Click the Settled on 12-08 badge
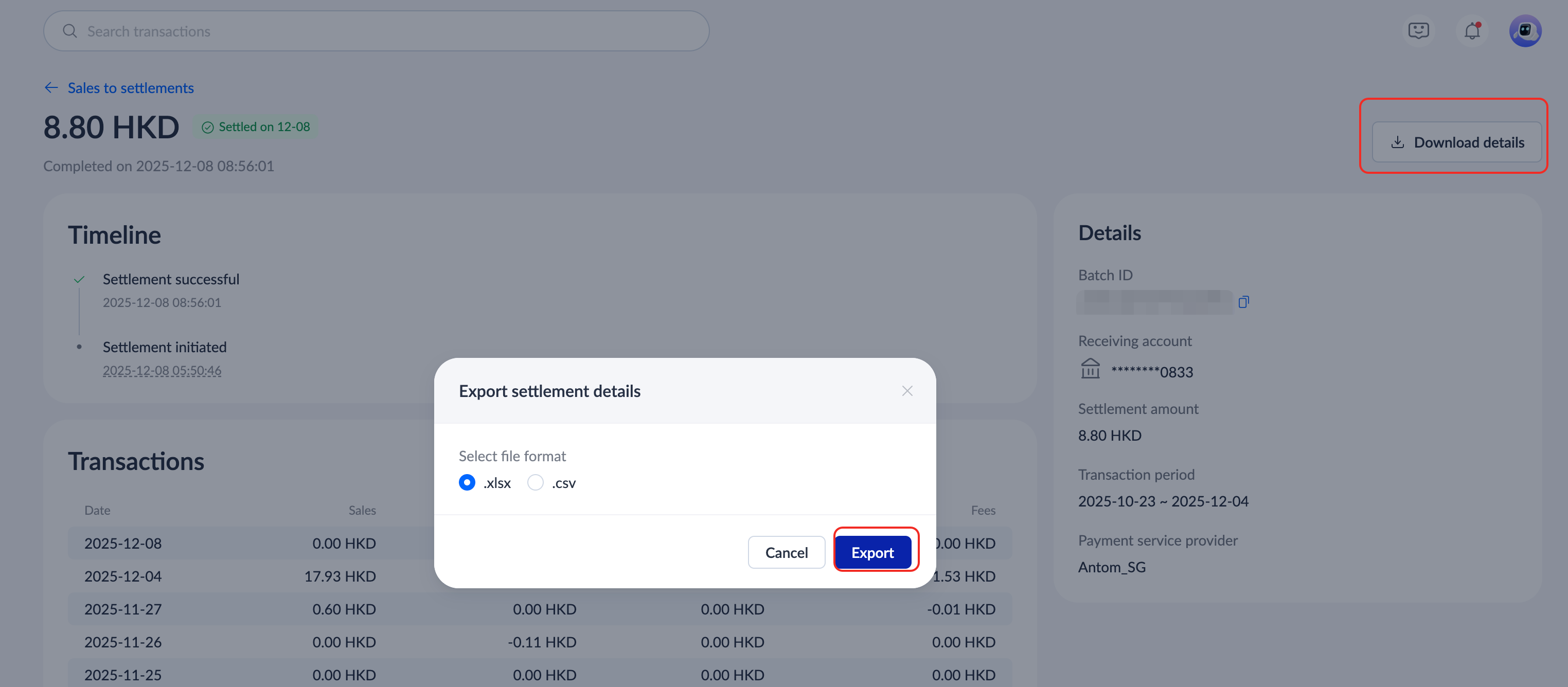This screenshot has height=687, width=1568. pos(256,126)
